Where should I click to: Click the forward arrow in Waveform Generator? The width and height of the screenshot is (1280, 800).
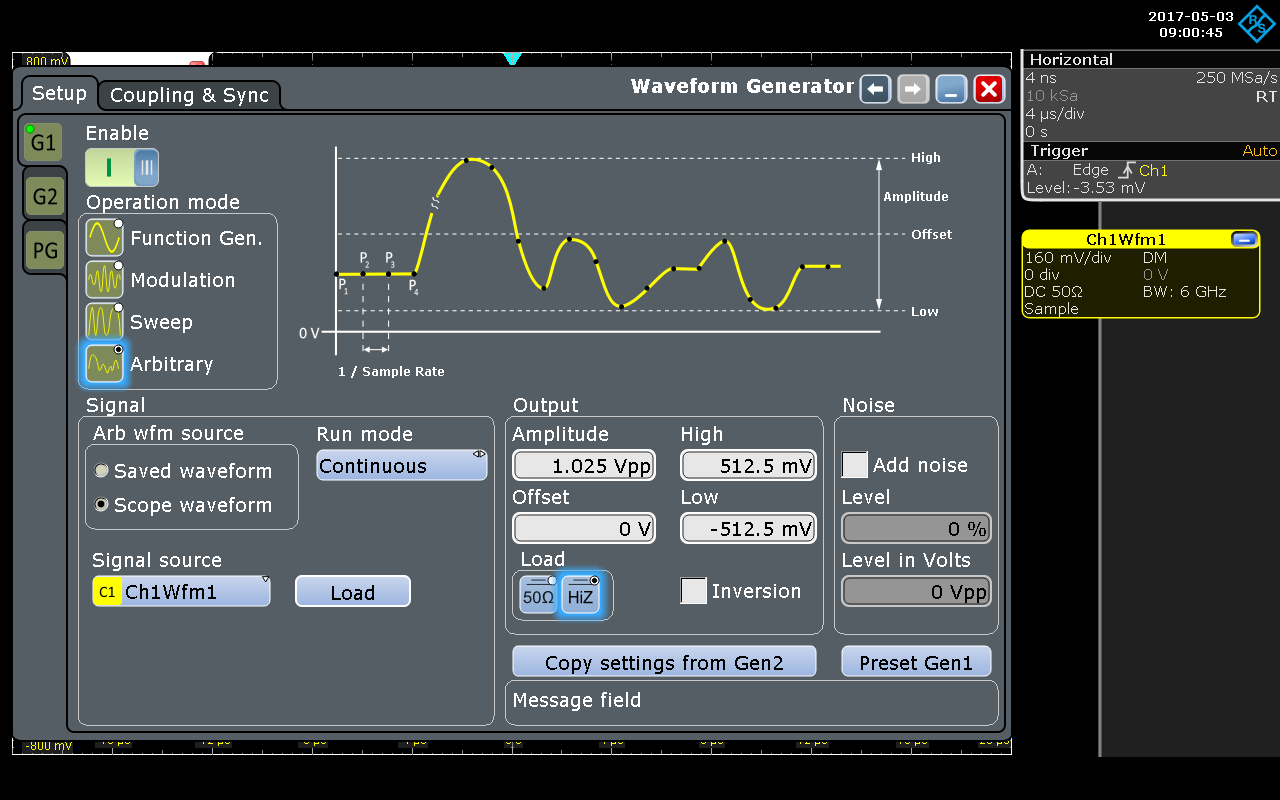coord(913,89)
